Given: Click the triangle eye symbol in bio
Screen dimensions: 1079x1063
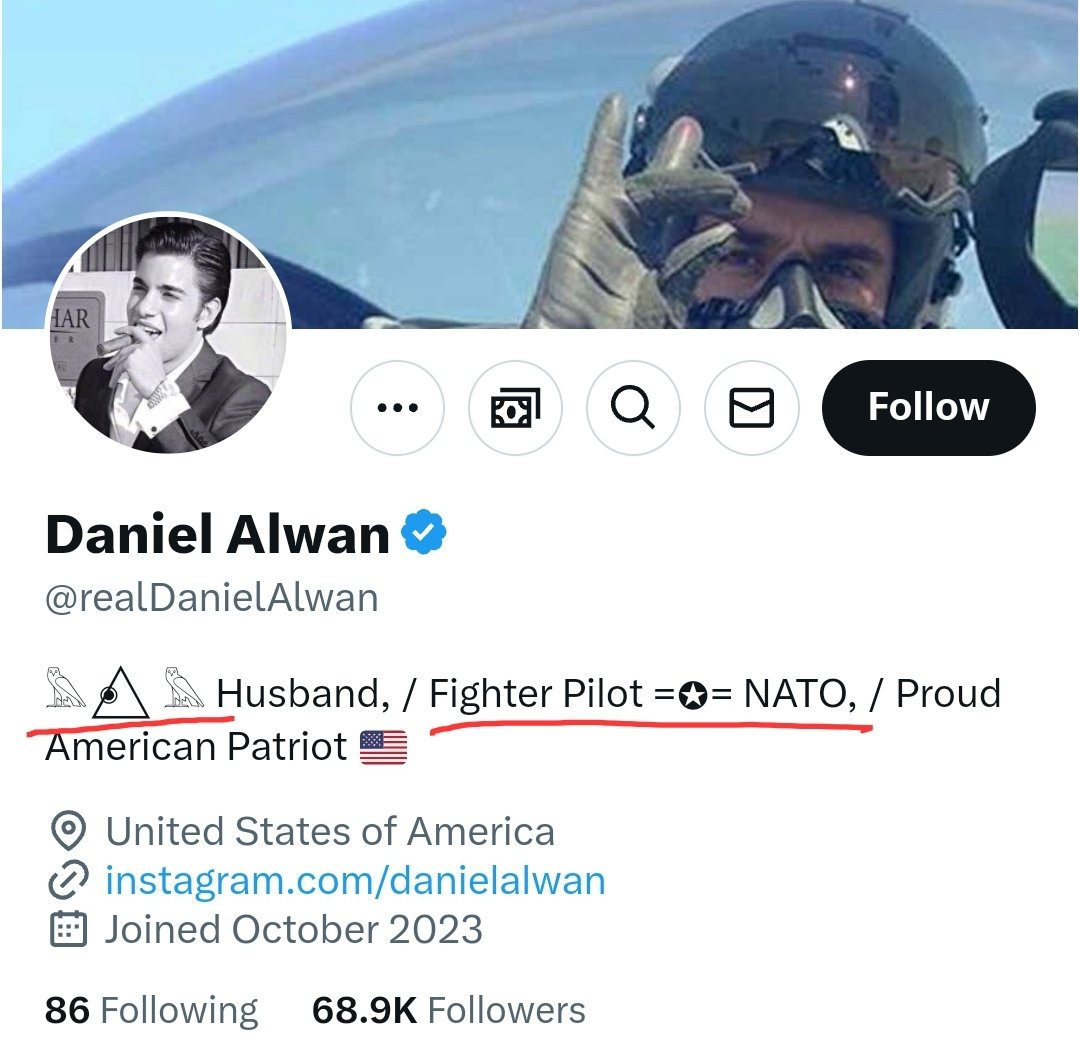Looking at the screenshot, I should 121,694.
